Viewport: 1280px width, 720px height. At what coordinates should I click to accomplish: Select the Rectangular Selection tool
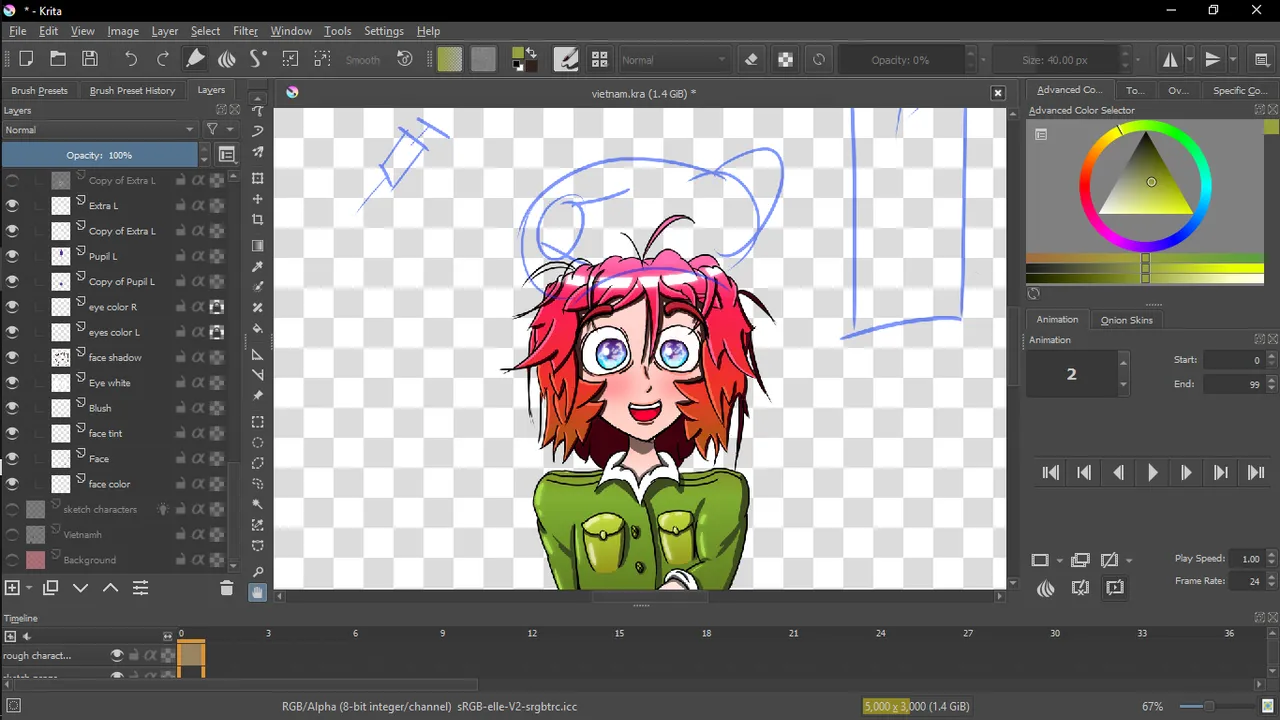pos(257,421)
